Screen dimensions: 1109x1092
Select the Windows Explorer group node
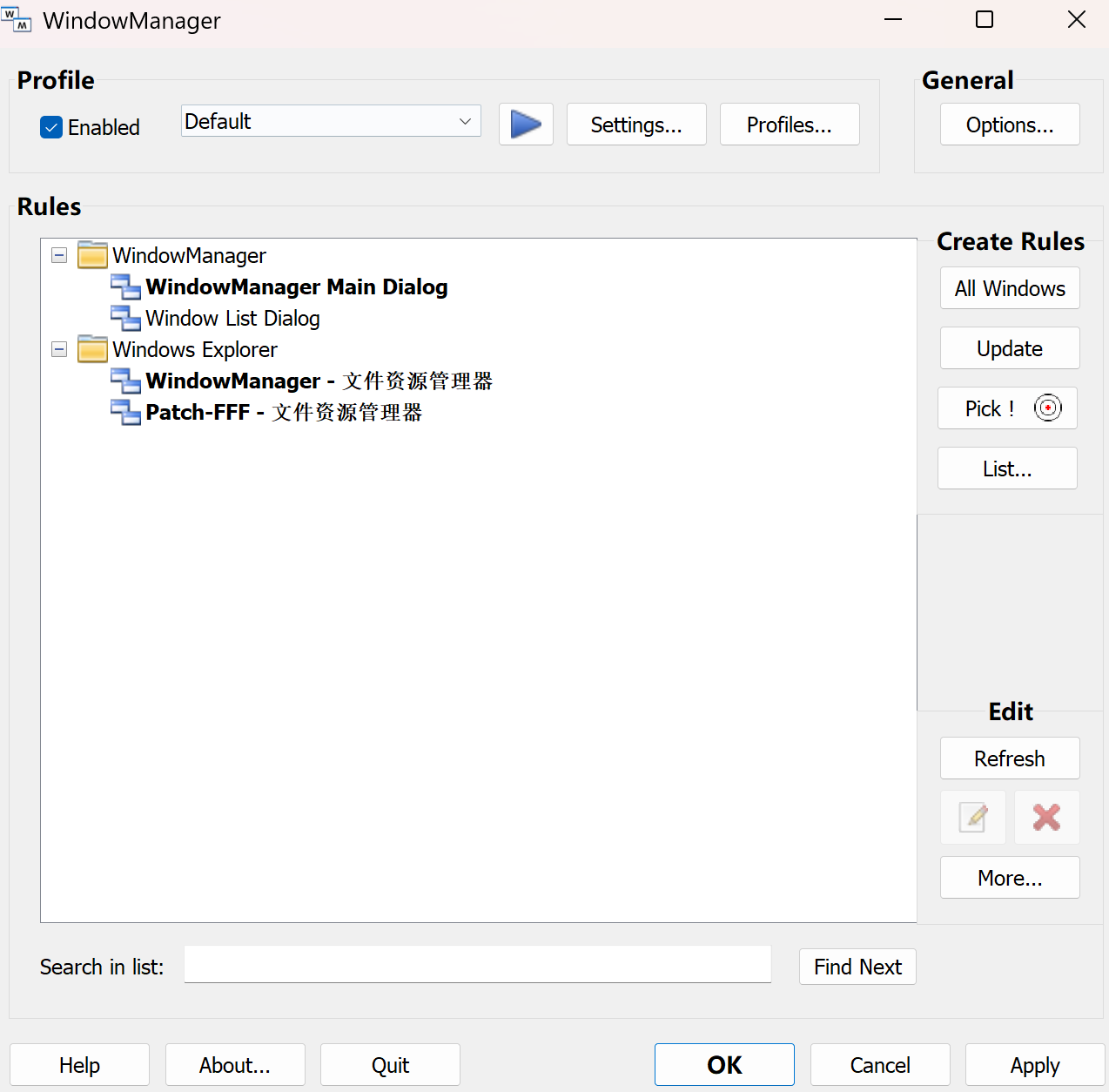click(x=195, y=349)
